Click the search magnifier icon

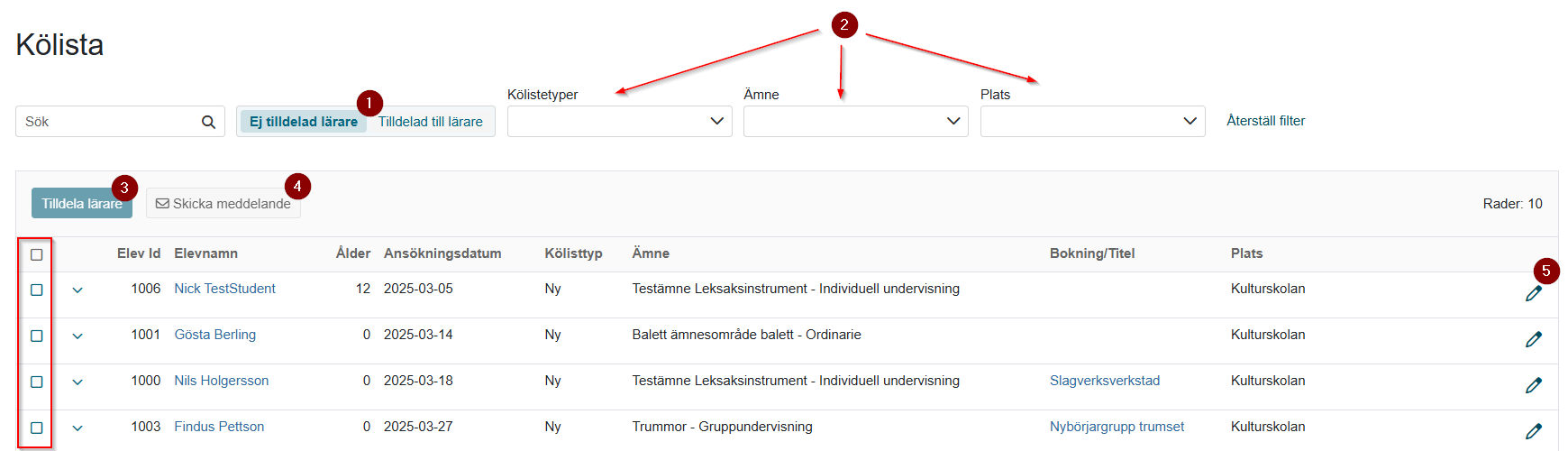[208, 122]
